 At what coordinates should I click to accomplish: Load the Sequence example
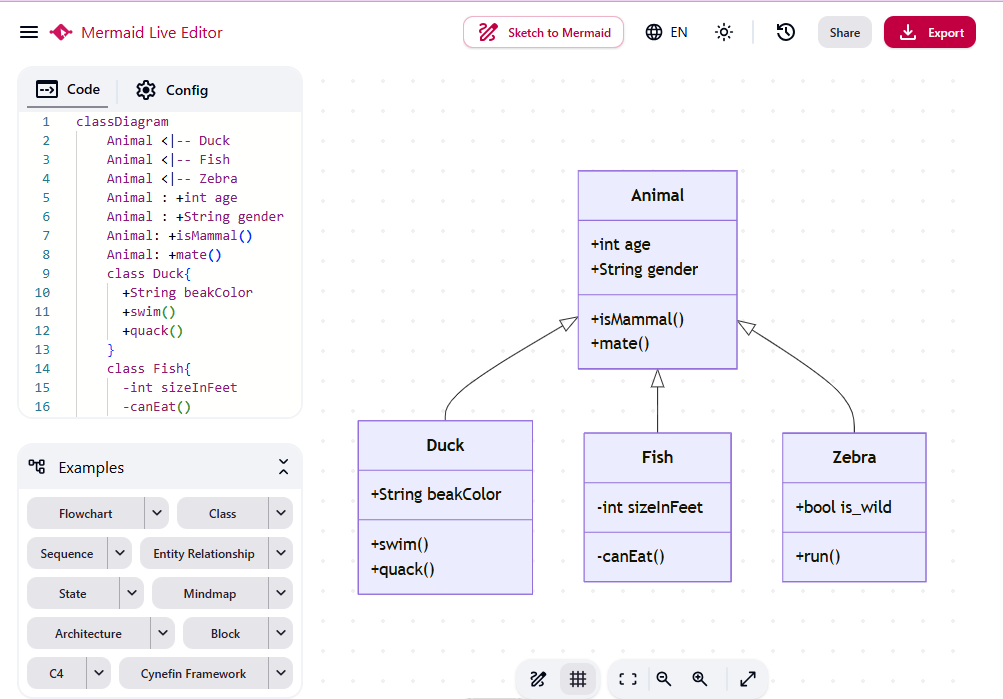[x=67, y=553]
